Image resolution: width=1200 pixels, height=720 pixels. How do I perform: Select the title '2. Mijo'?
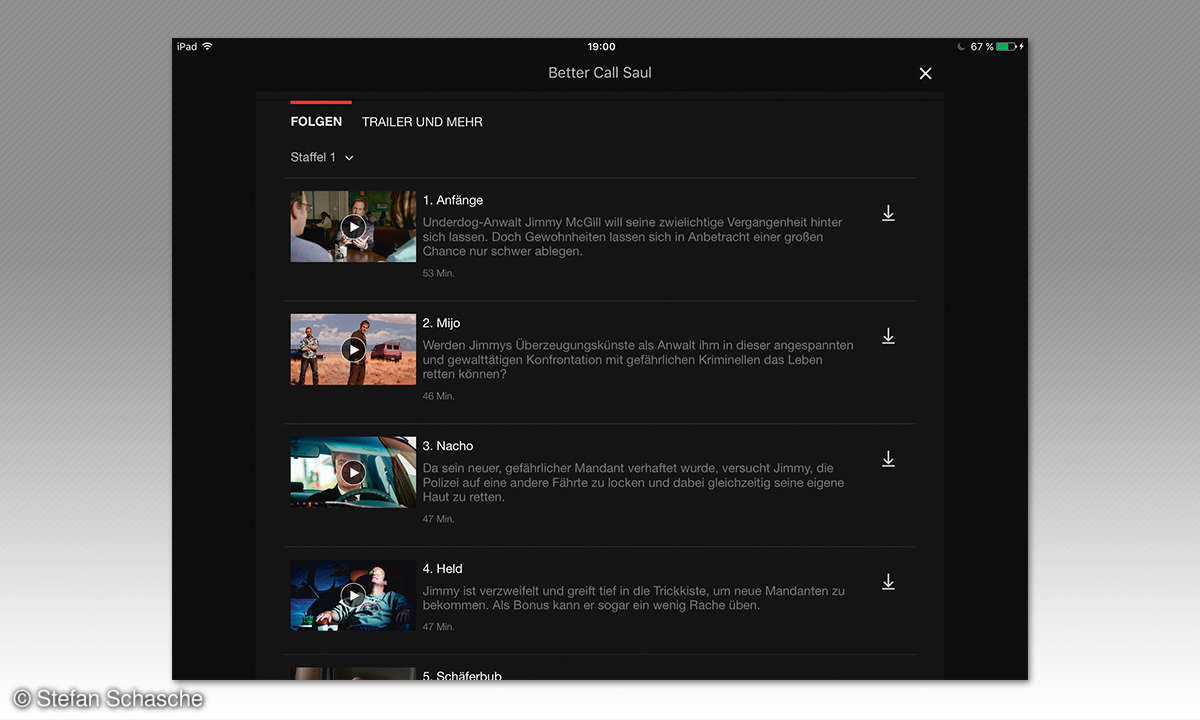point(442,323)
